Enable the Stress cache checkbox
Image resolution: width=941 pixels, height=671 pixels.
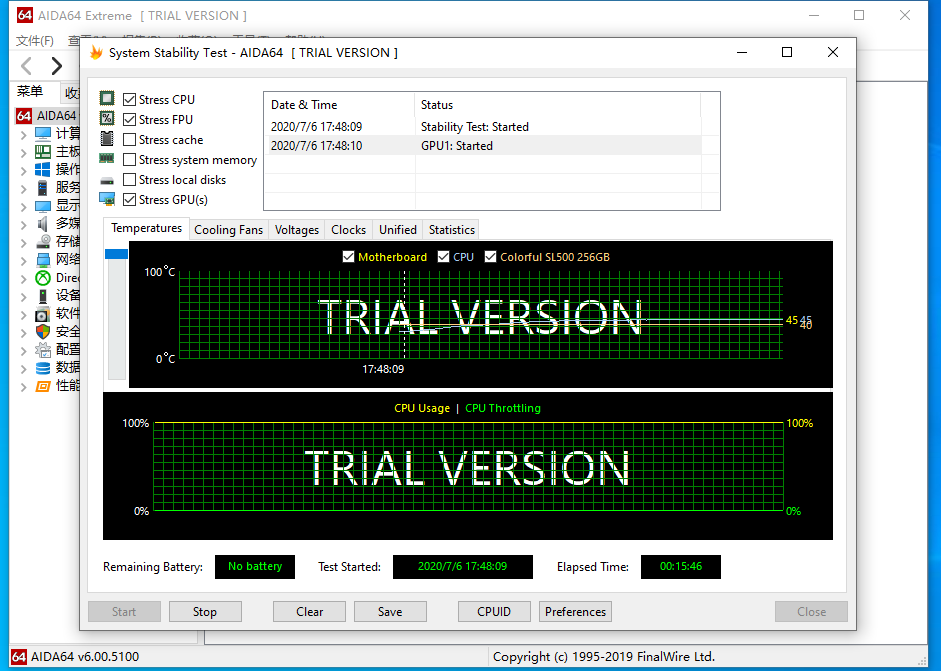pyautogui.click(x=129, y=140)
